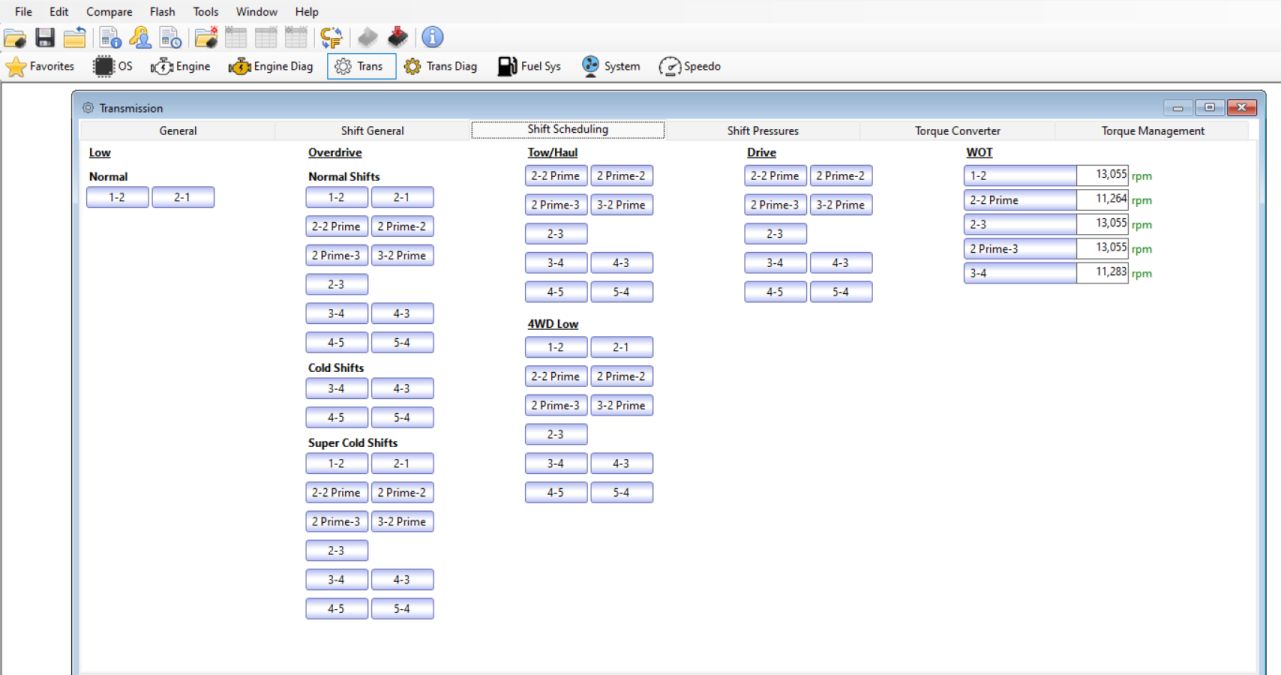The height and width of the screenshot is (675, 1281).
Task: Open the Engine Diag section
Action: click(271, 67)
